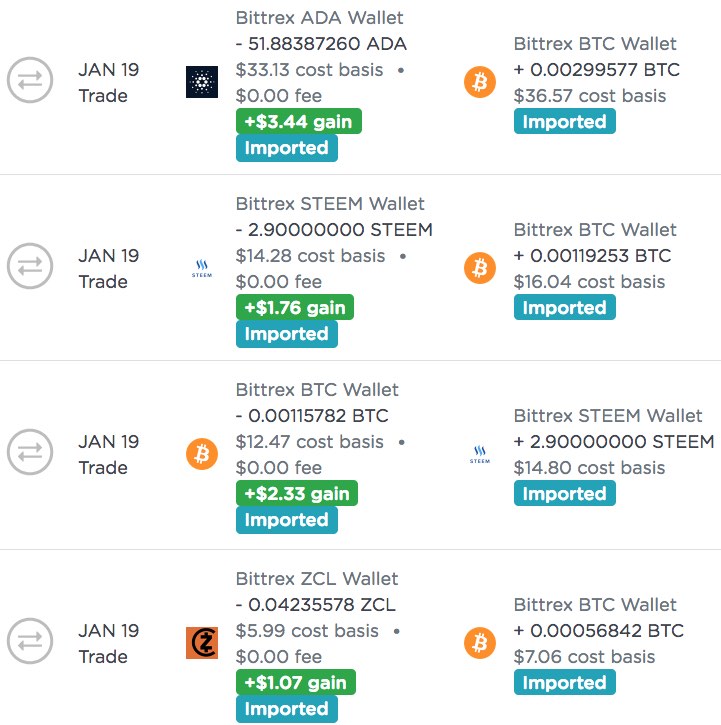721x725 pixels.
Task: Click the +$1.07 gain badge
Action: pos(296,682)
